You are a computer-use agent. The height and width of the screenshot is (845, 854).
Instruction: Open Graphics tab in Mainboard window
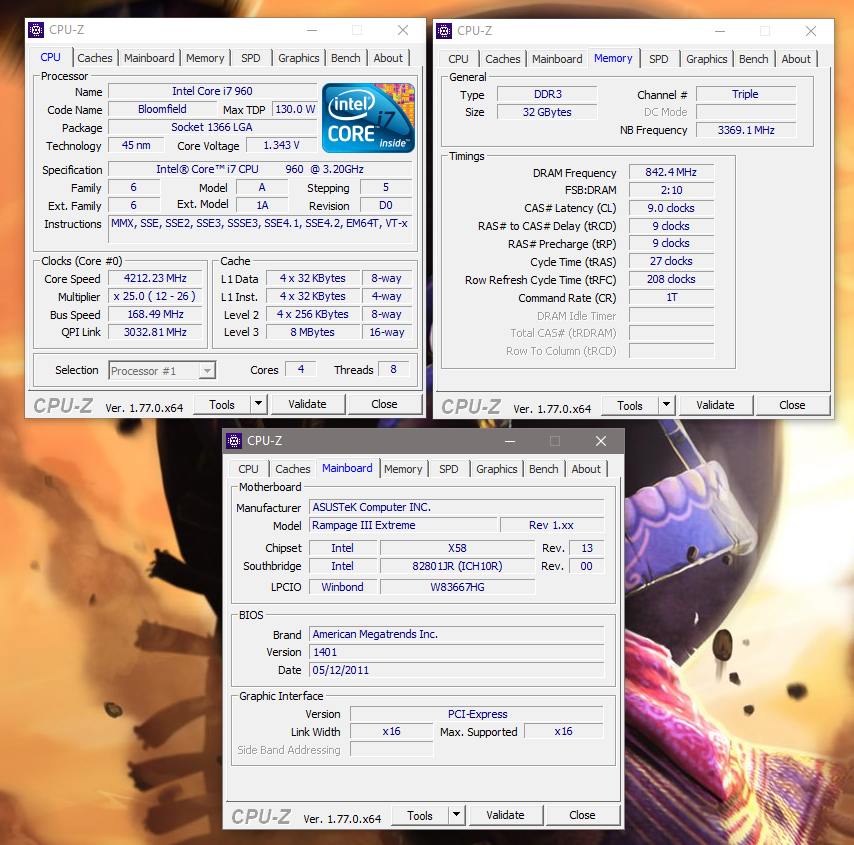click(x=497, y=469)
